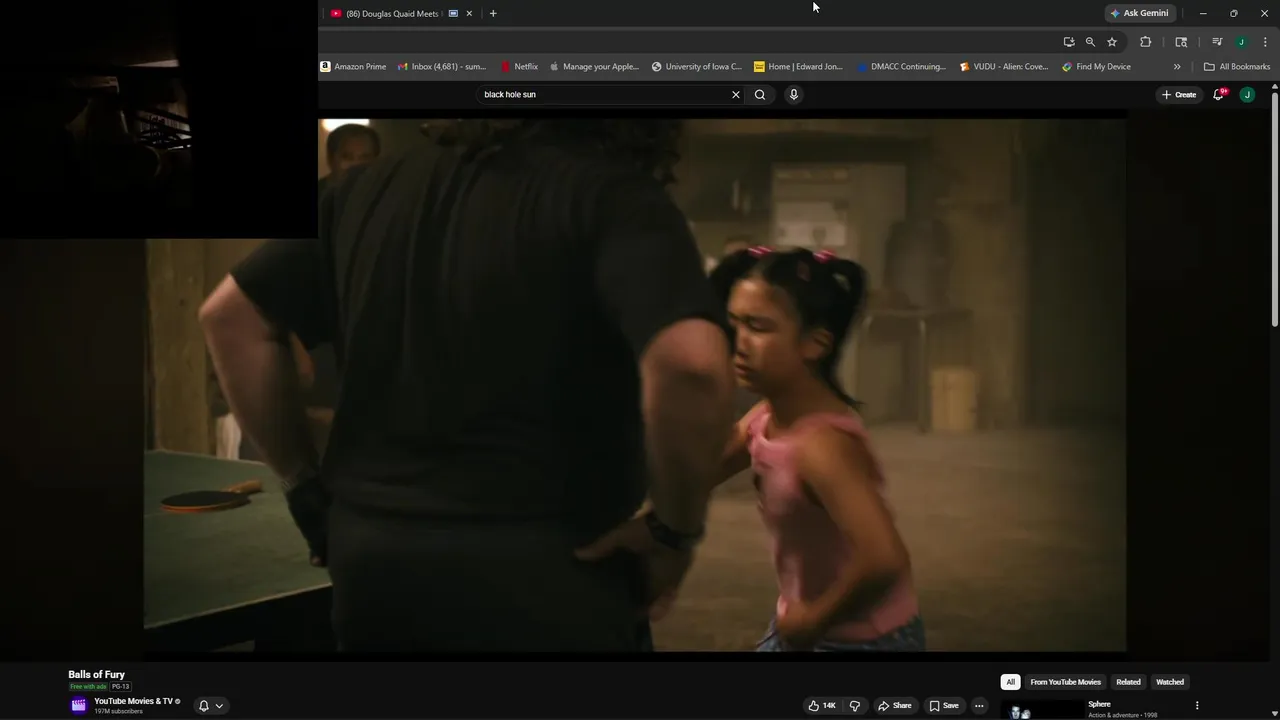Clear the 'black hole sun' search text
Screen dimensions: 1280x720
point(736,94)
